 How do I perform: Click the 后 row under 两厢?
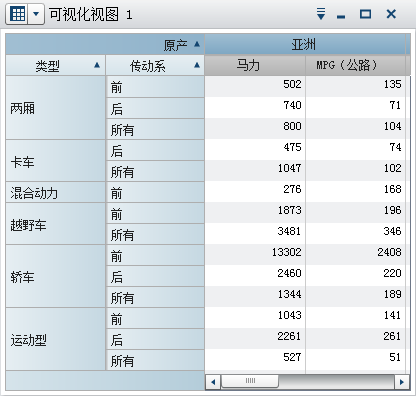155,108
